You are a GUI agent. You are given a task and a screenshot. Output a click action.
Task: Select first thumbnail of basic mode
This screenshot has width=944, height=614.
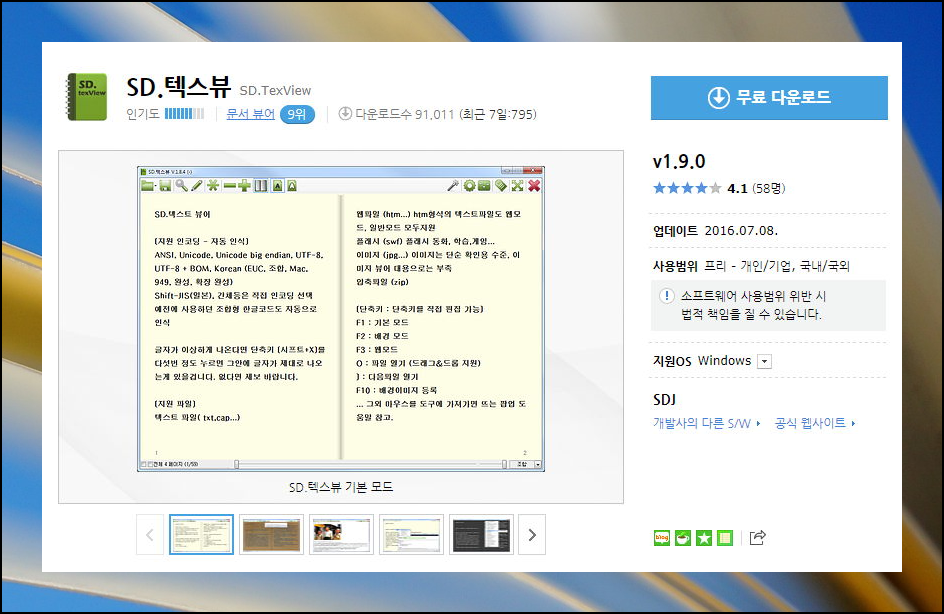[x=201, y=535]
